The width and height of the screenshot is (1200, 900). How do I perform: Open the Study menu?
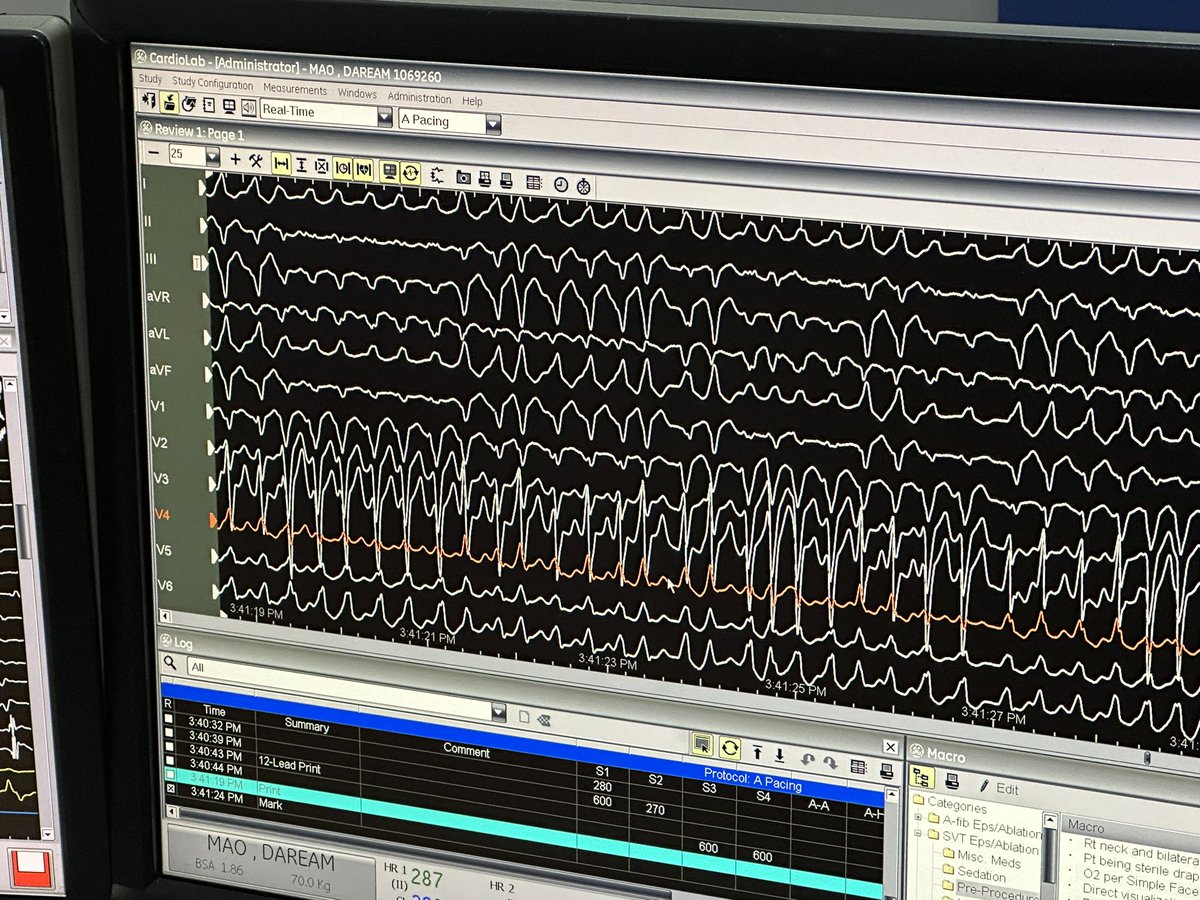pyautogui.click(x=150, y=79)
